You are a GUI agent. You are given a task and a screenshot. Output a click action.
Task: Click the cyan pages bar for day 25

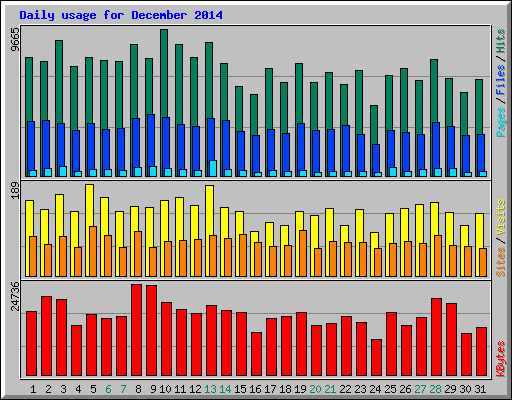[x=393, y=172]
